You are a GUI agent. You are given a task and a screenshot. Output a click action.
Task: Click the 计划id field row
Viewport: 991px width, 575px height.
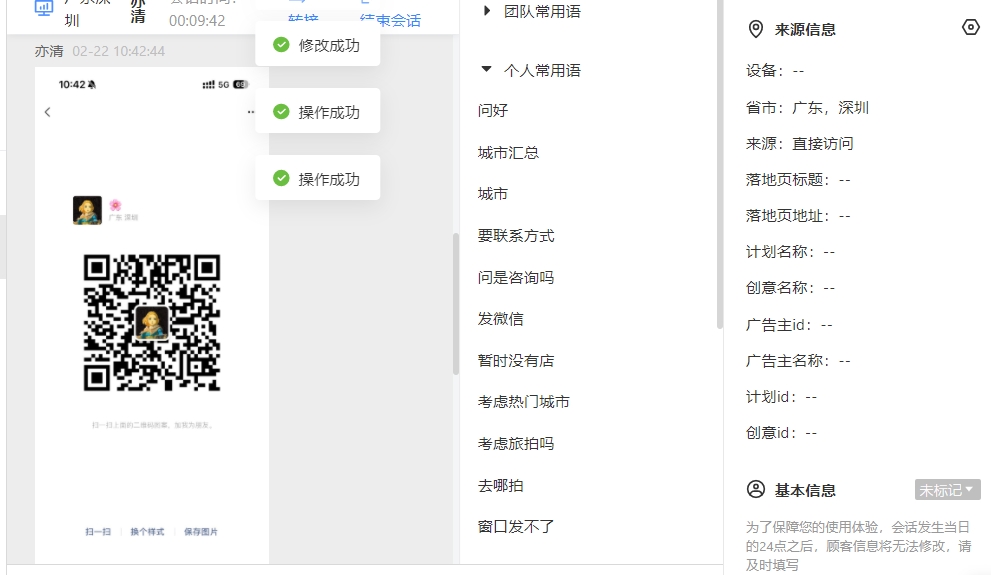[782, 397]
